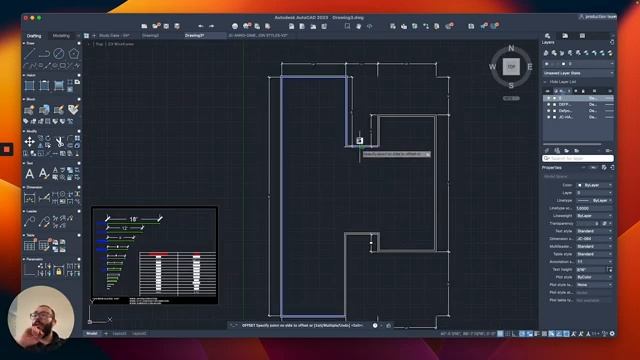Click the status bar settings gear
The image size is (640, 360).
coord(612,333)
